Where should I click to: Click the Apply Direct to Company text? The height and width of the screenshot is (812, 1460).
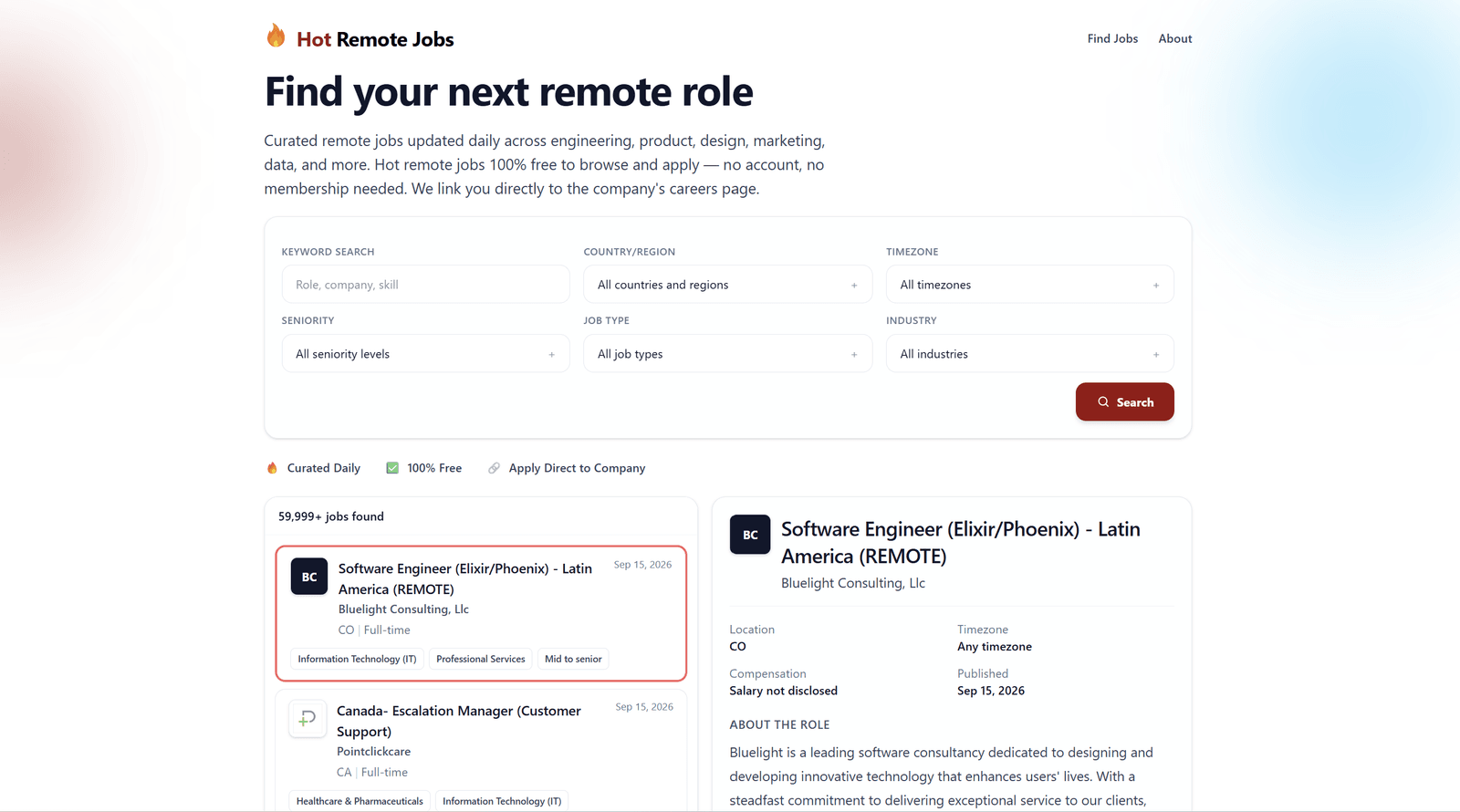pos(577,468)
